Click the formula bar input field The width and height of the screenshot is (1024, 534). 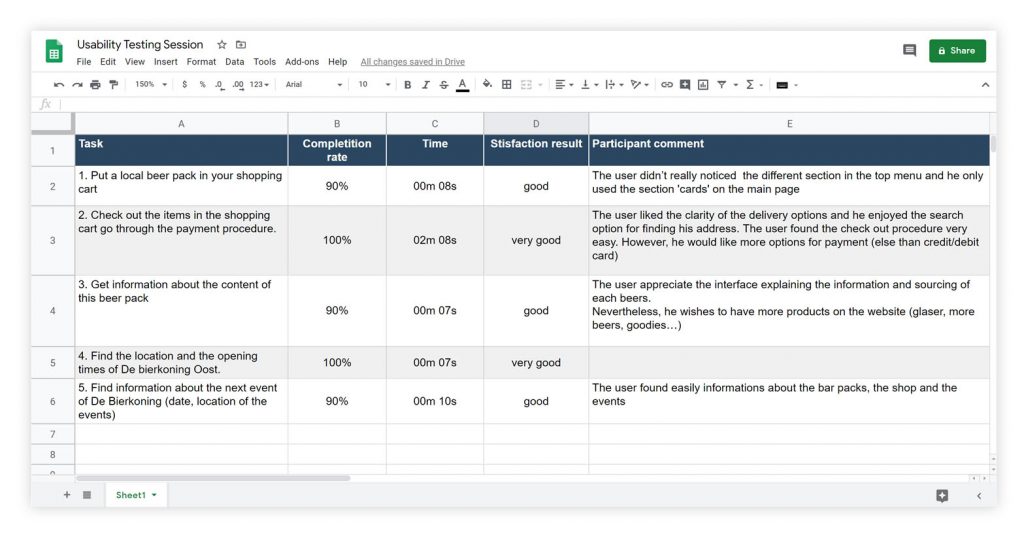[x=500, y=104]
